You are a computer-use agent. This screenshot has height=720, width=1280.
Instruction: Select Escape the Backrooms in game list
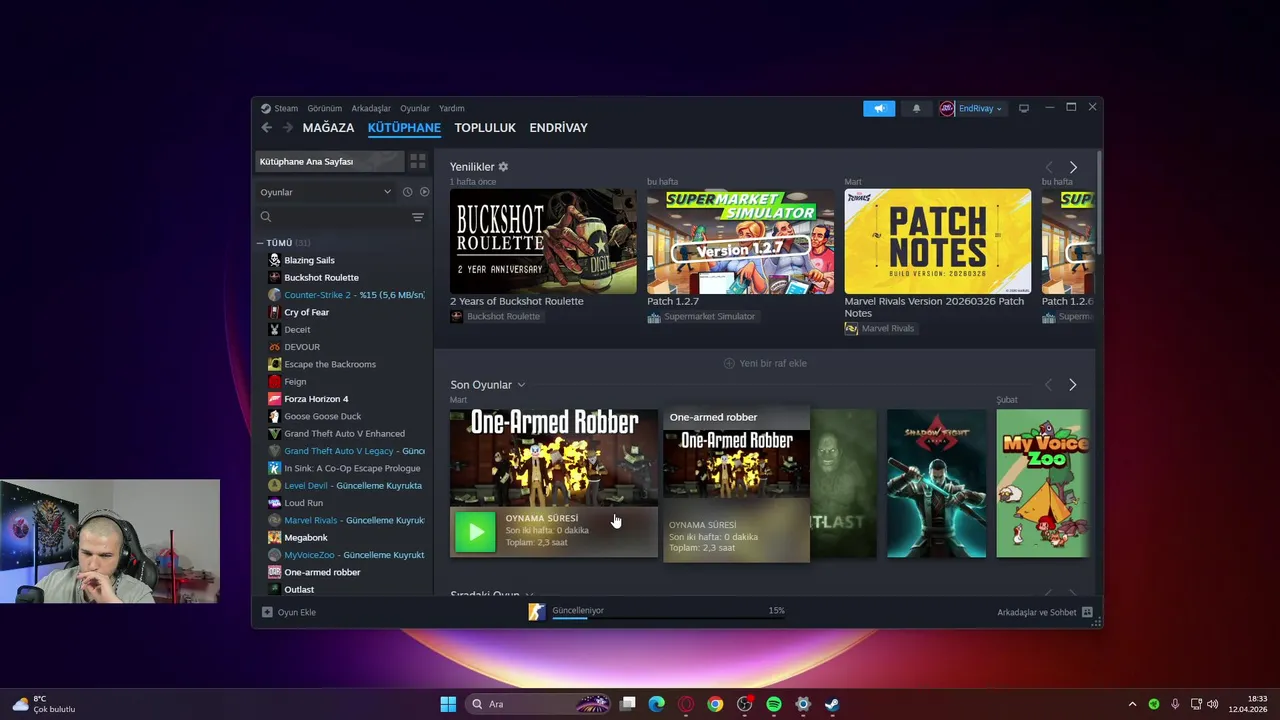click(330, 364)
